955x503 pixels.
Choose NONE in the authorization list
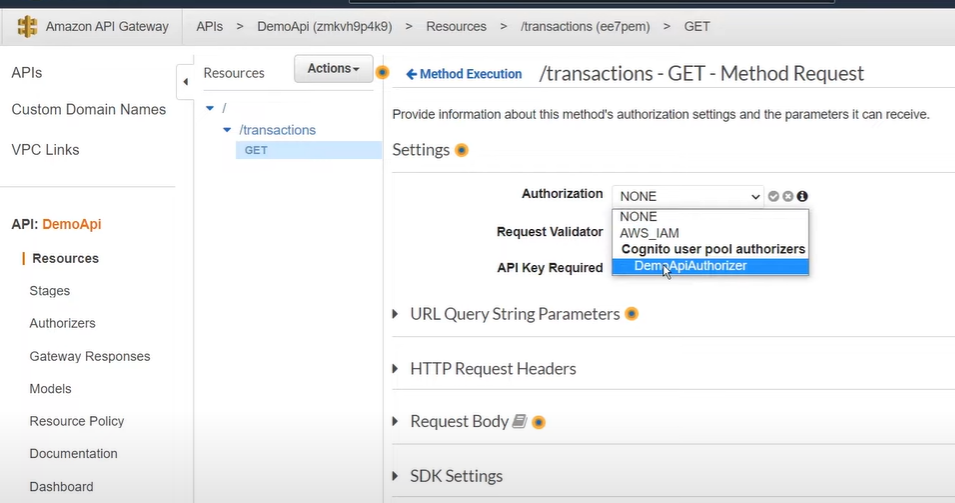[710, 217]
